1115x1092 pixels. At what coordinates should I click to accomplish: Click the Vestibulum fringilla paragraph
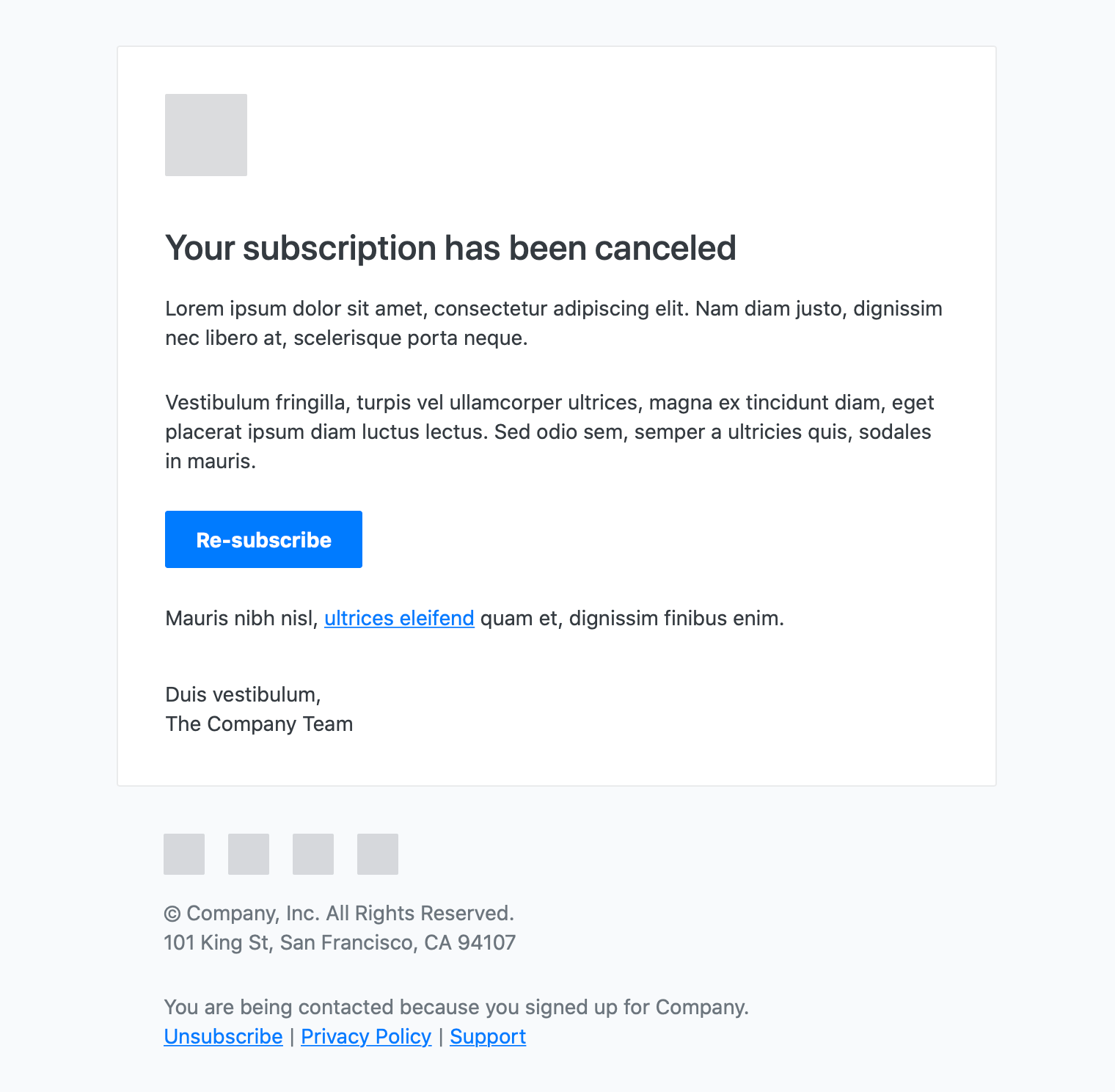(x=549, y=432)
